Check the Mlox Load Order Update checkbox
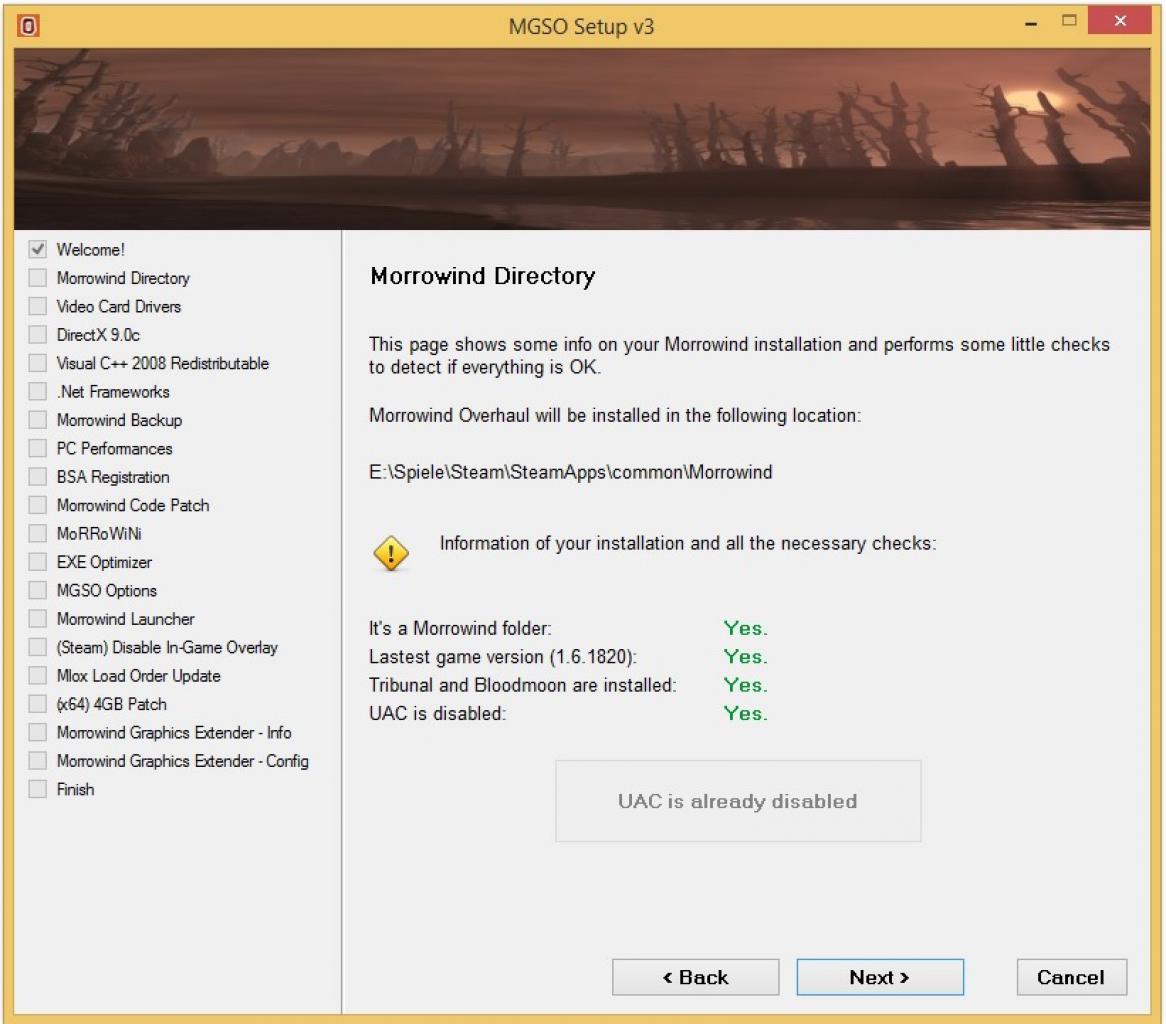The width and height of the screenshot is (1166, 1024). 37,675
